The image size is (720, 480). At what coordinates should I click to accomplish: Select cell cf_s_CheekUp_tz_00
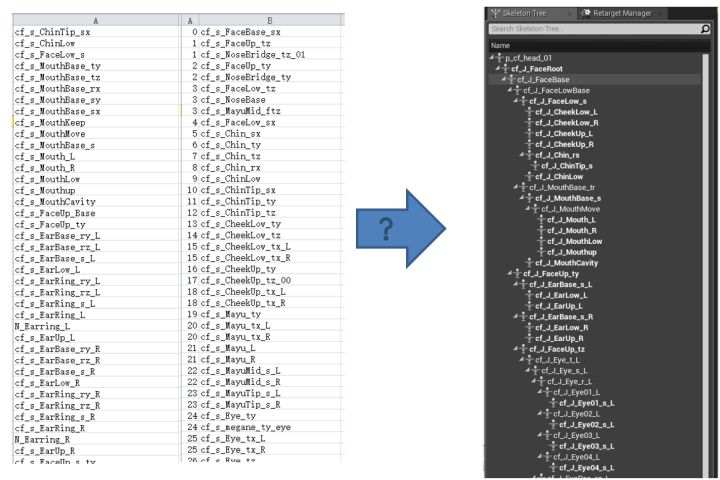coord(270,280)
